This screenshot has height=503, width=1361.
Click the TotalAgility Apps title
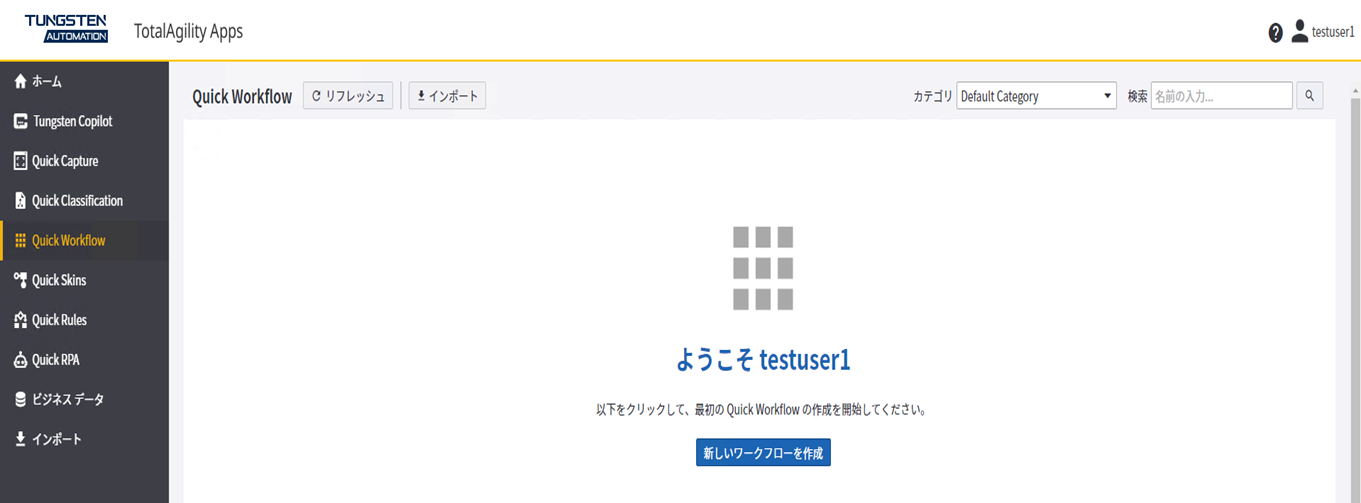pos(188,31)
